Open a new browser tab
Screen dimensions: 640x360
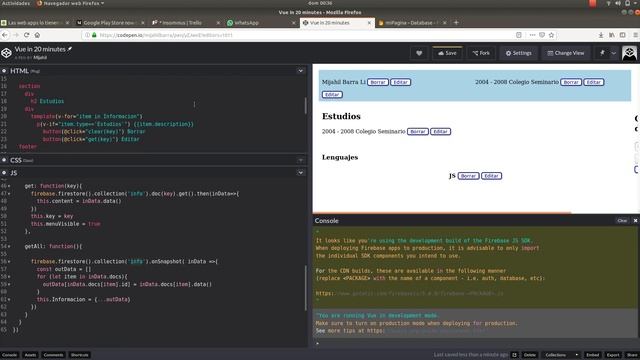coord(456,22)
